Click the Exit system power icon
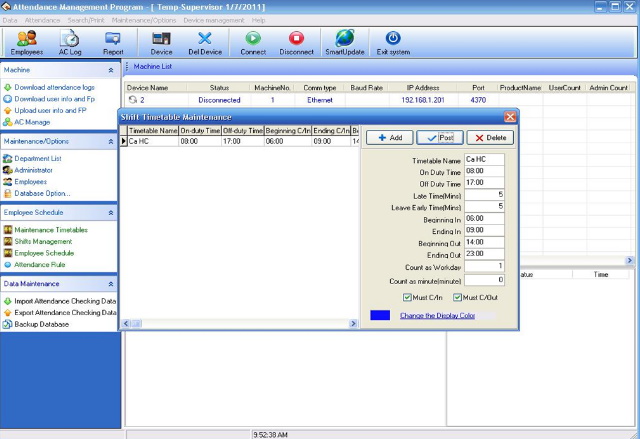Viewport: 640px width, 439px height. click(393, 38)
